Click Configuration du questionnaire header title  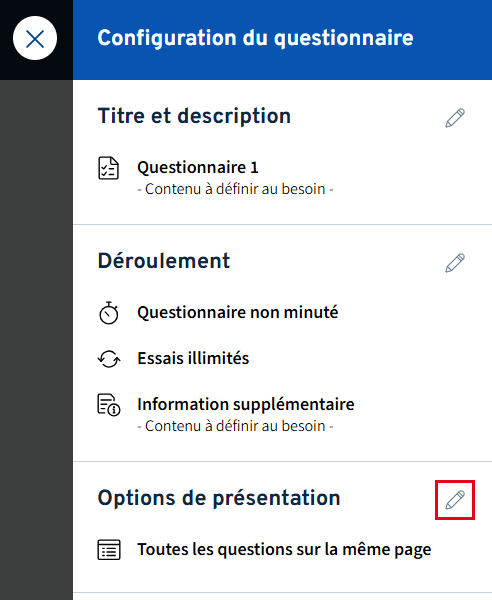coord(255,38)
